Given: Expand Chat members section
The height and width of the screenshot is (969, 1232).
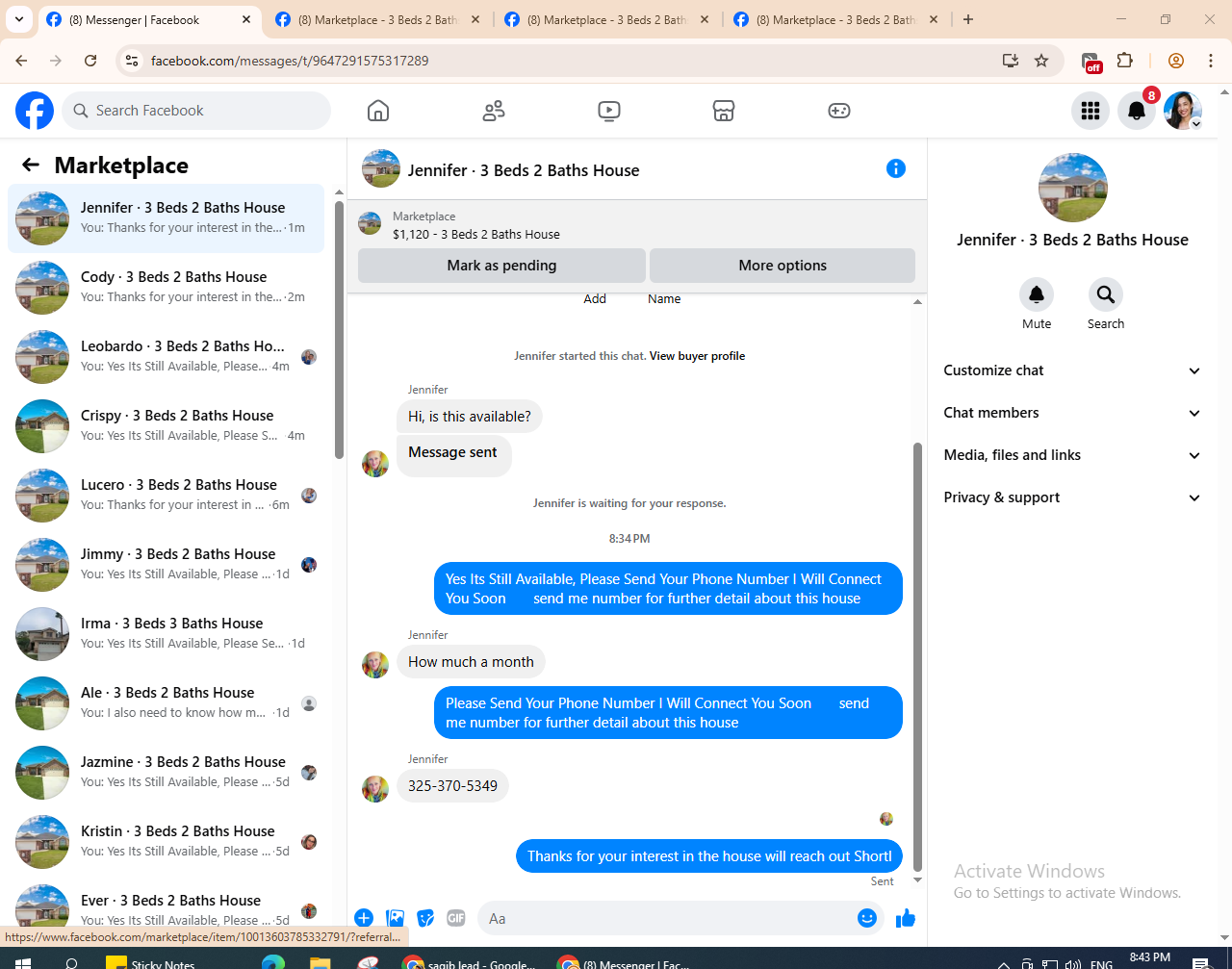Looking at the screenshot, I should 1072,413.
